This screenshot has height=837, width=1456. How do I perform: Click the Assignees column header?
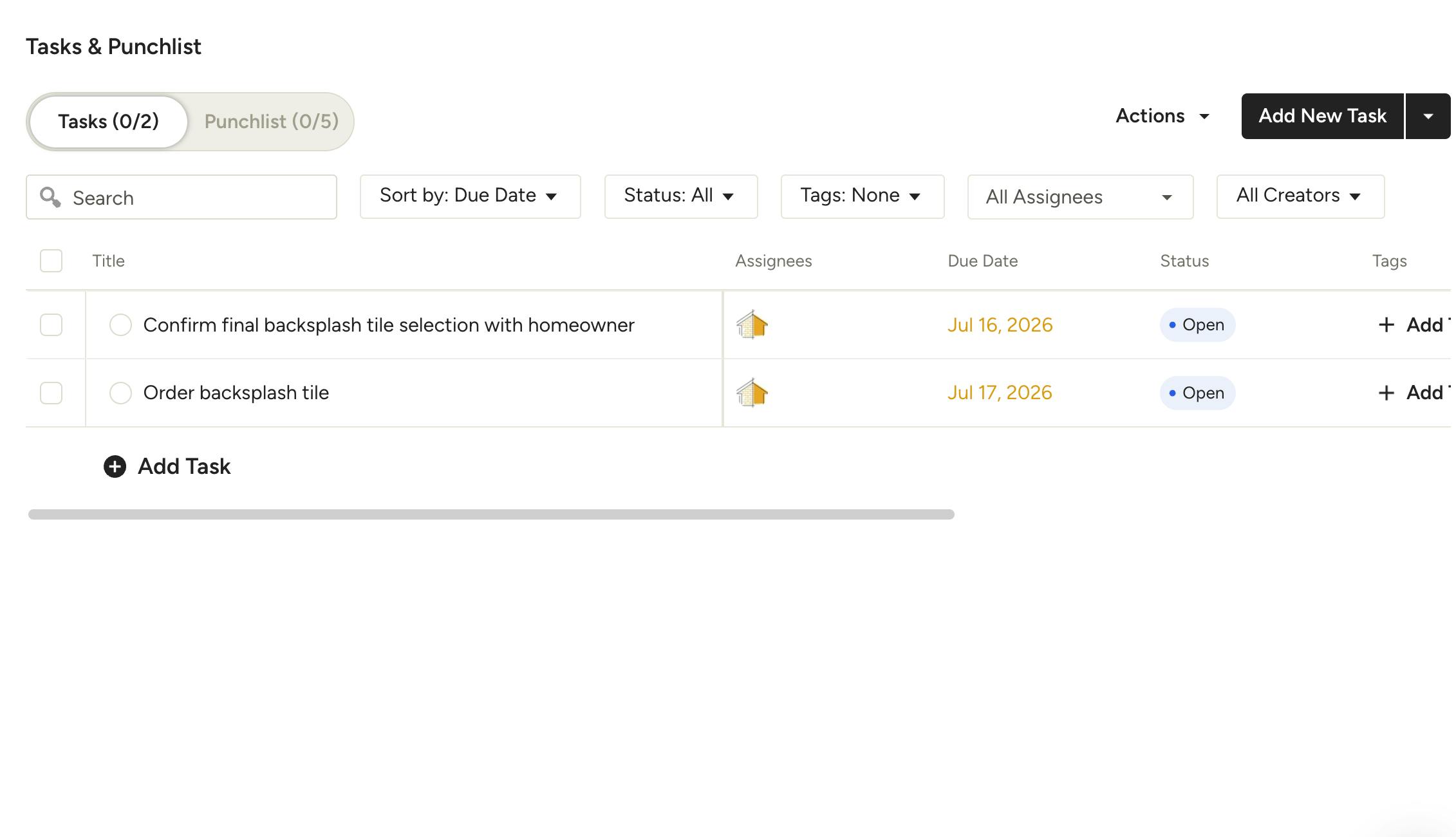click(x=774, y=261)
